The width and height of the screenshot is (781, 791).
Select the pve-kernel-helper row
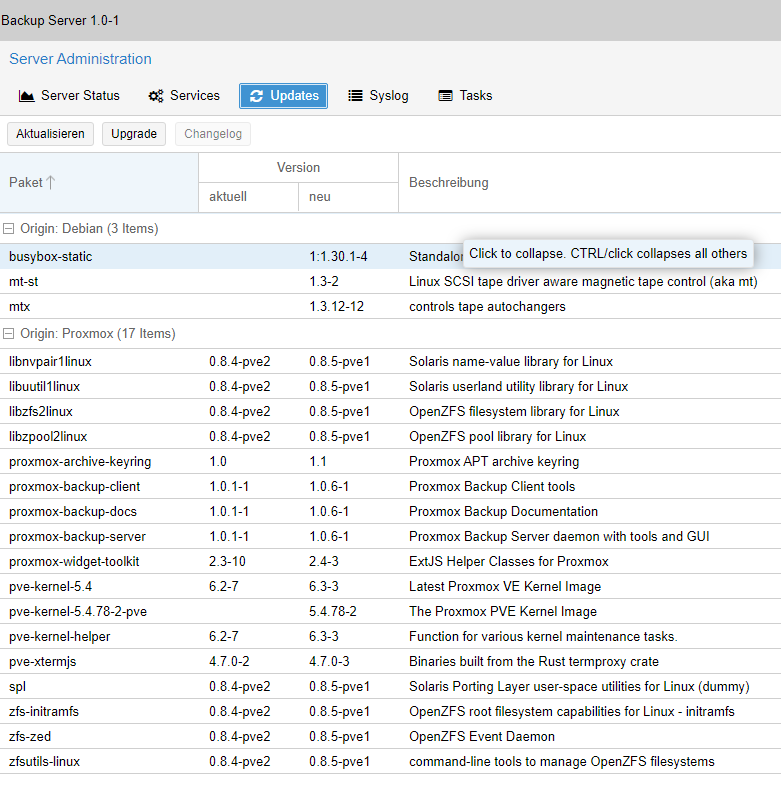coord(390,637)
